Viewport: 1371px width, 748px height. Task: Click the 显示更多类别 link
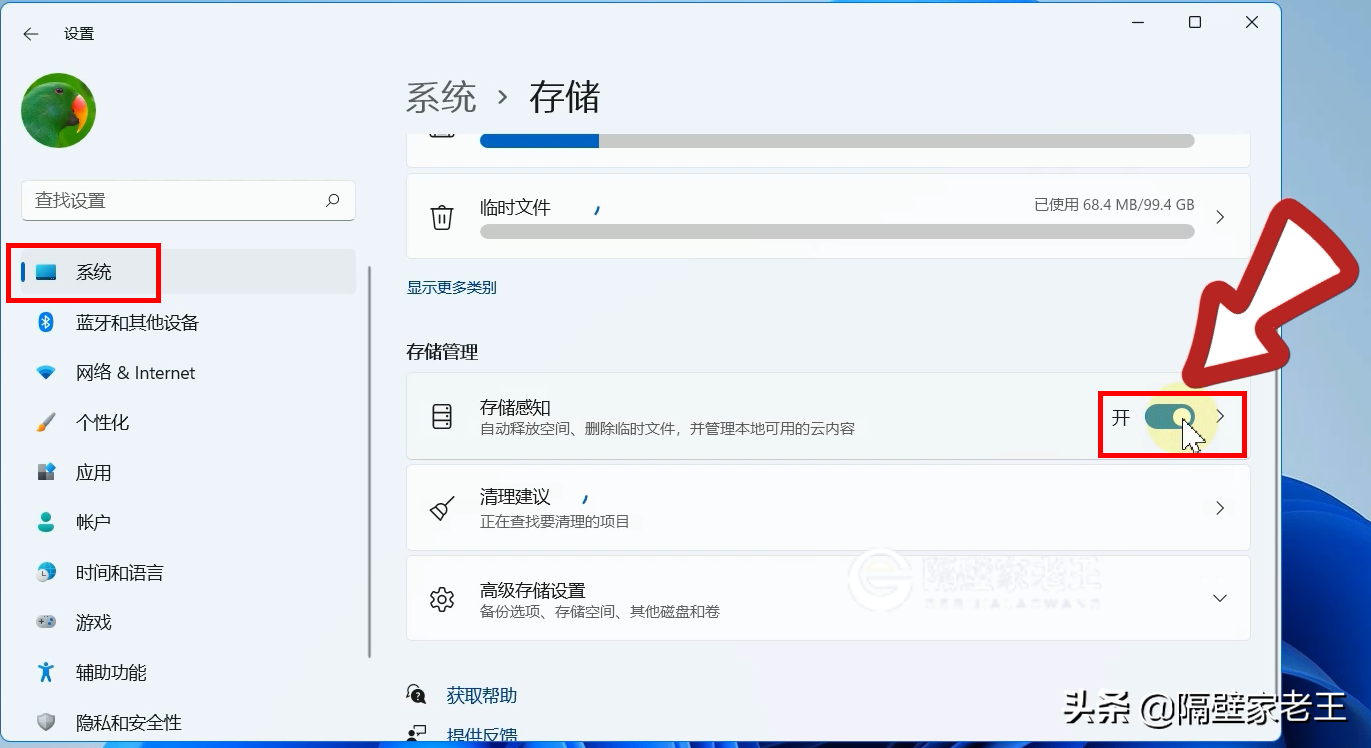[451, 287]
